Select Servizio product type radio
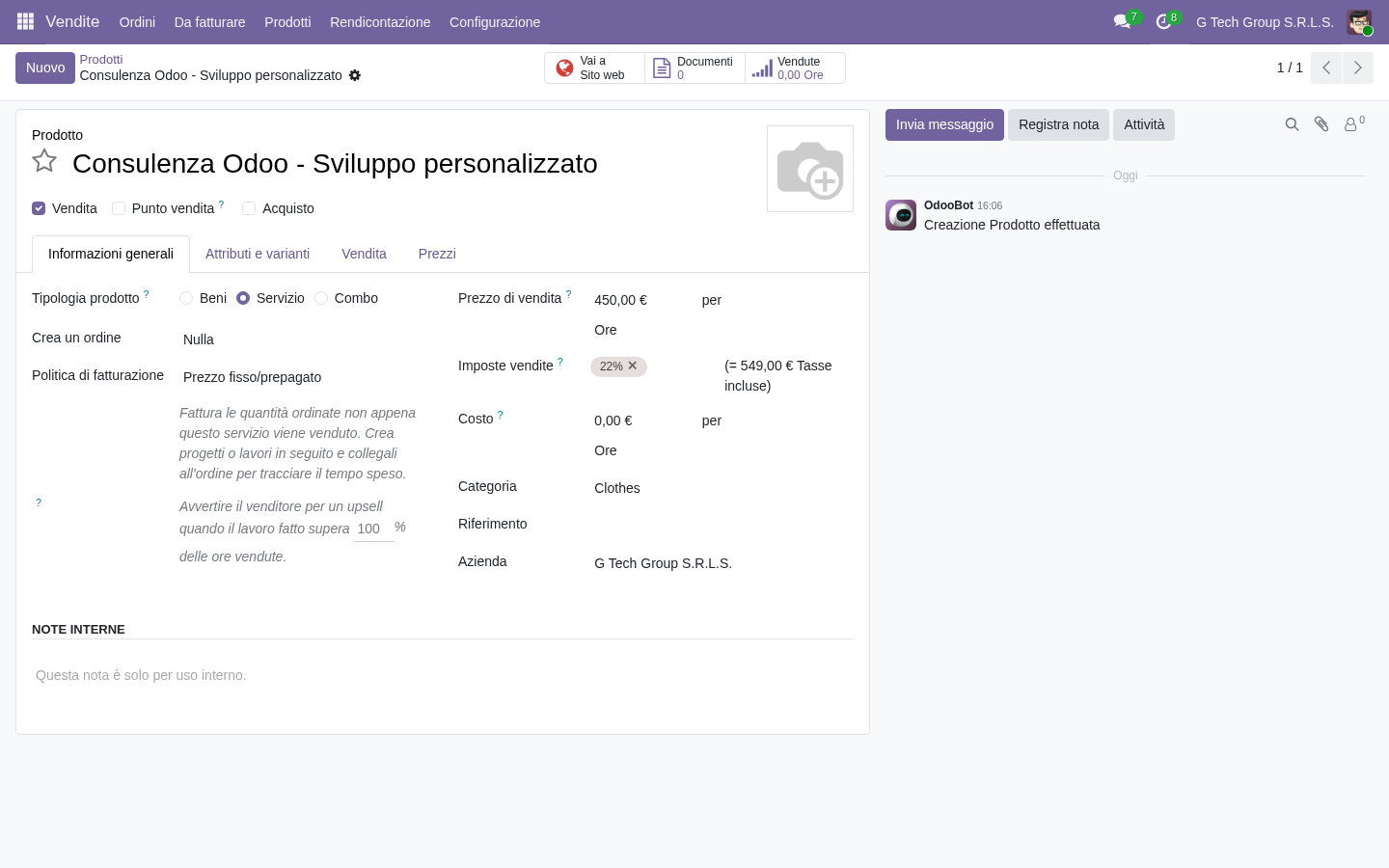This screenshot has width=1389, height=868. (x=243, y=298)
